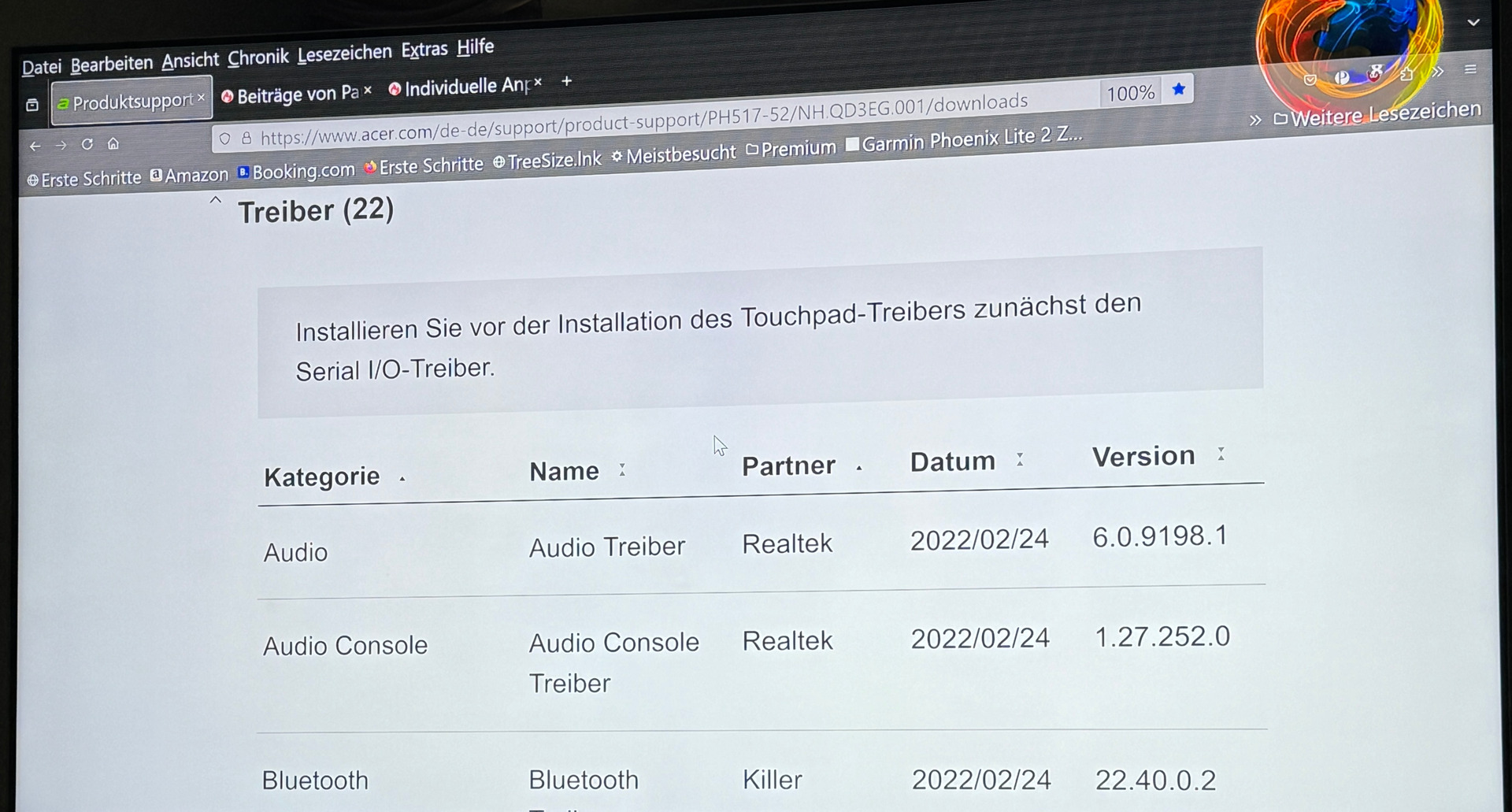Collapse the Treiber (22) section
The image size is (1512, 812).
[216, 202]
